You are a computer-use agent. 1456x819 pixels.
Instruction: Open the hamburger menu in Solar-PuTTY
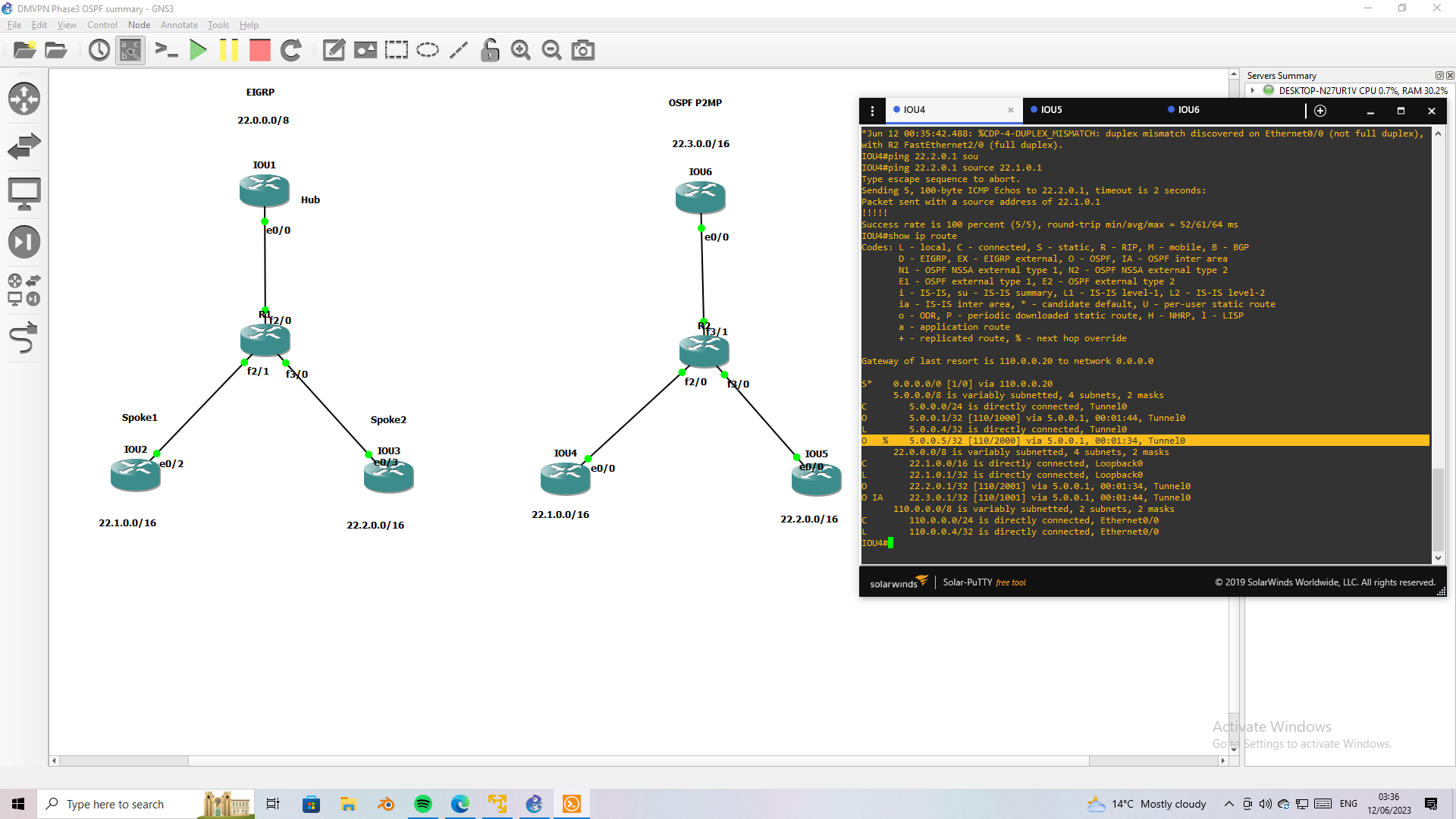click(874, 110)
